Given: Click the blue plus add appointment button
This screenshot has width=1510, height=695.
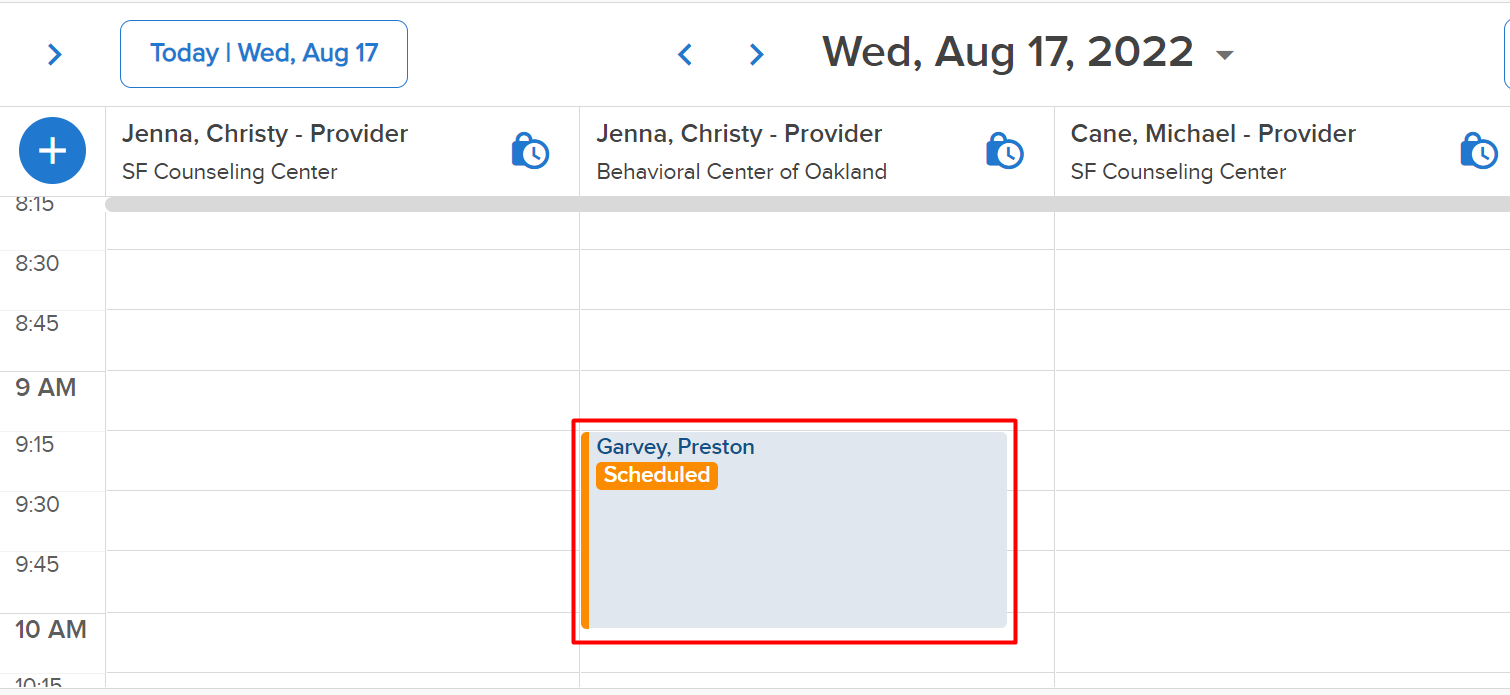Looking at the screenshot, I should [x=52, y=151].
